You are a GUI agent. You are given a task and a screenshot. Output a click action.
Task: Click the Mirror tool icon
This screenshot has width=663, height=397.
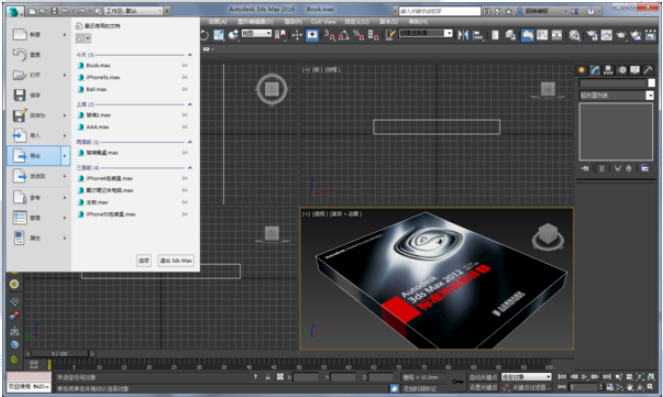(x=463, y=36)
